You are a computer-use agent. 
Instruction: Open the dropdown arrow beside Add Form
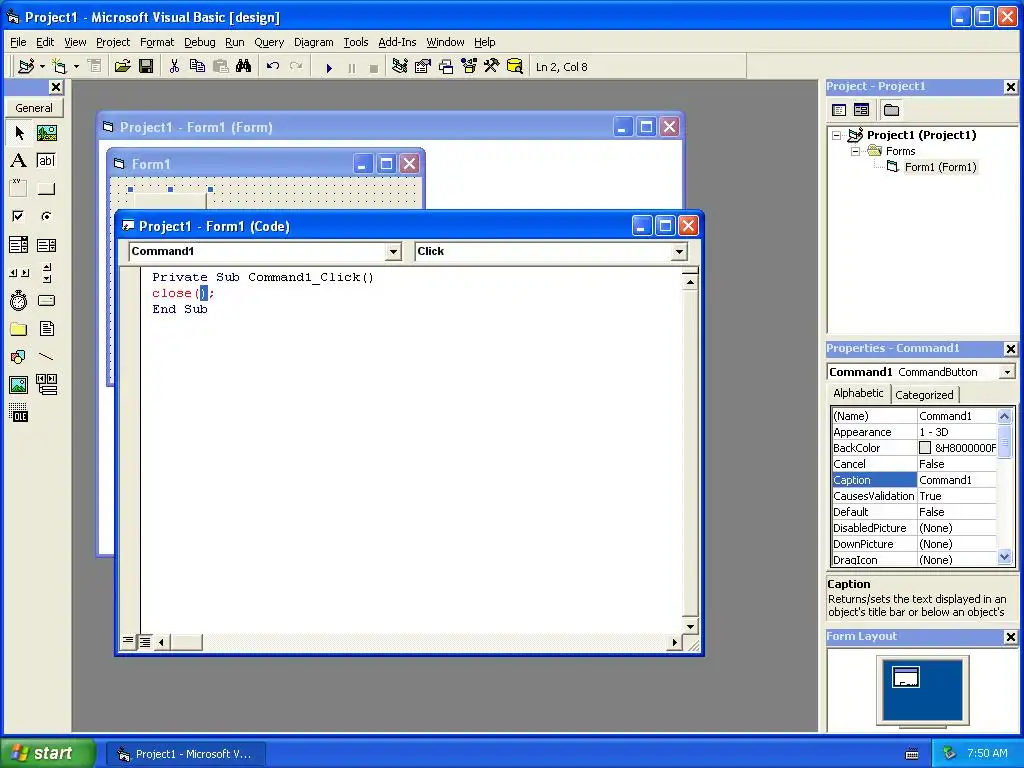tap(76, 67)
